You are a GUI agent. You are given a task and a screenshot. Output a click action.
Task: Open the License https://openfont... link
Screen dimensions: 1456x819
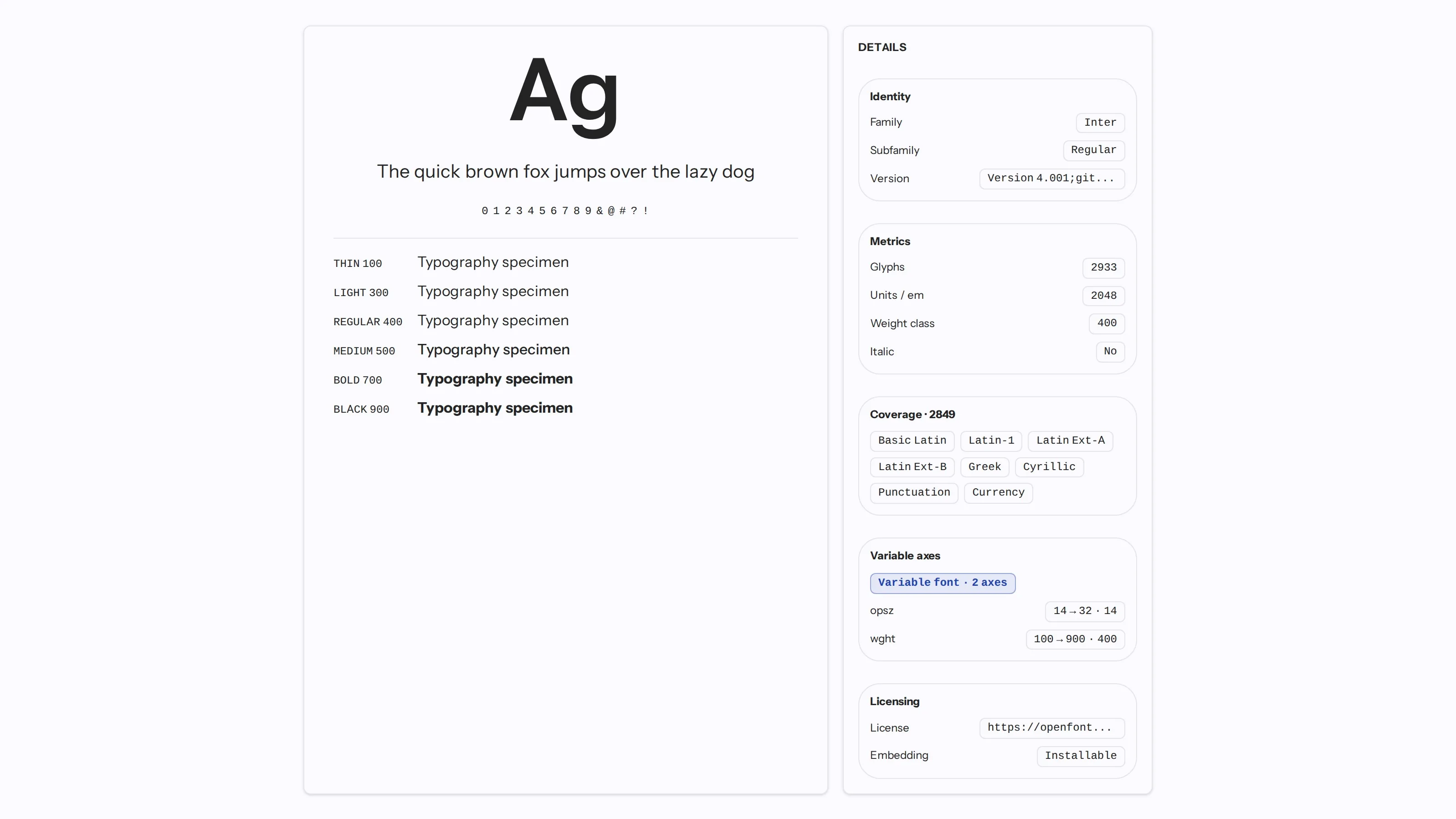pyautogui.click(x=1051, y=728)
